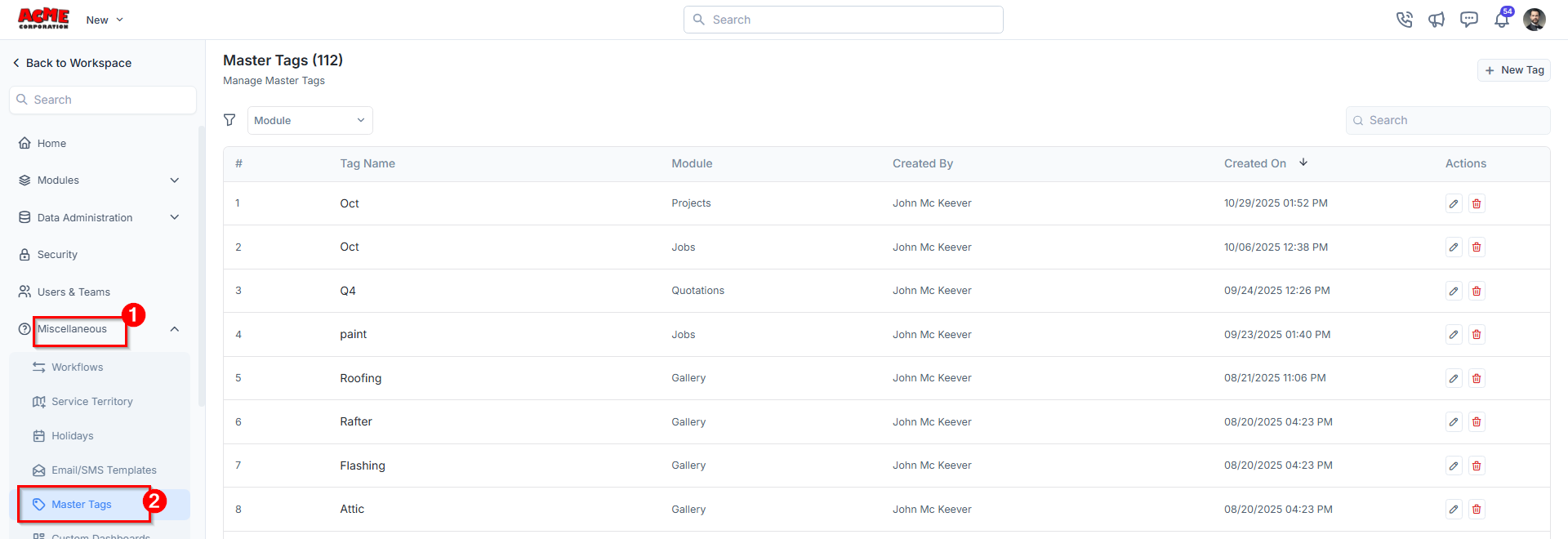Click the Attic tag name
This screenshot has height=539, width=1568.
coord(352,509)
